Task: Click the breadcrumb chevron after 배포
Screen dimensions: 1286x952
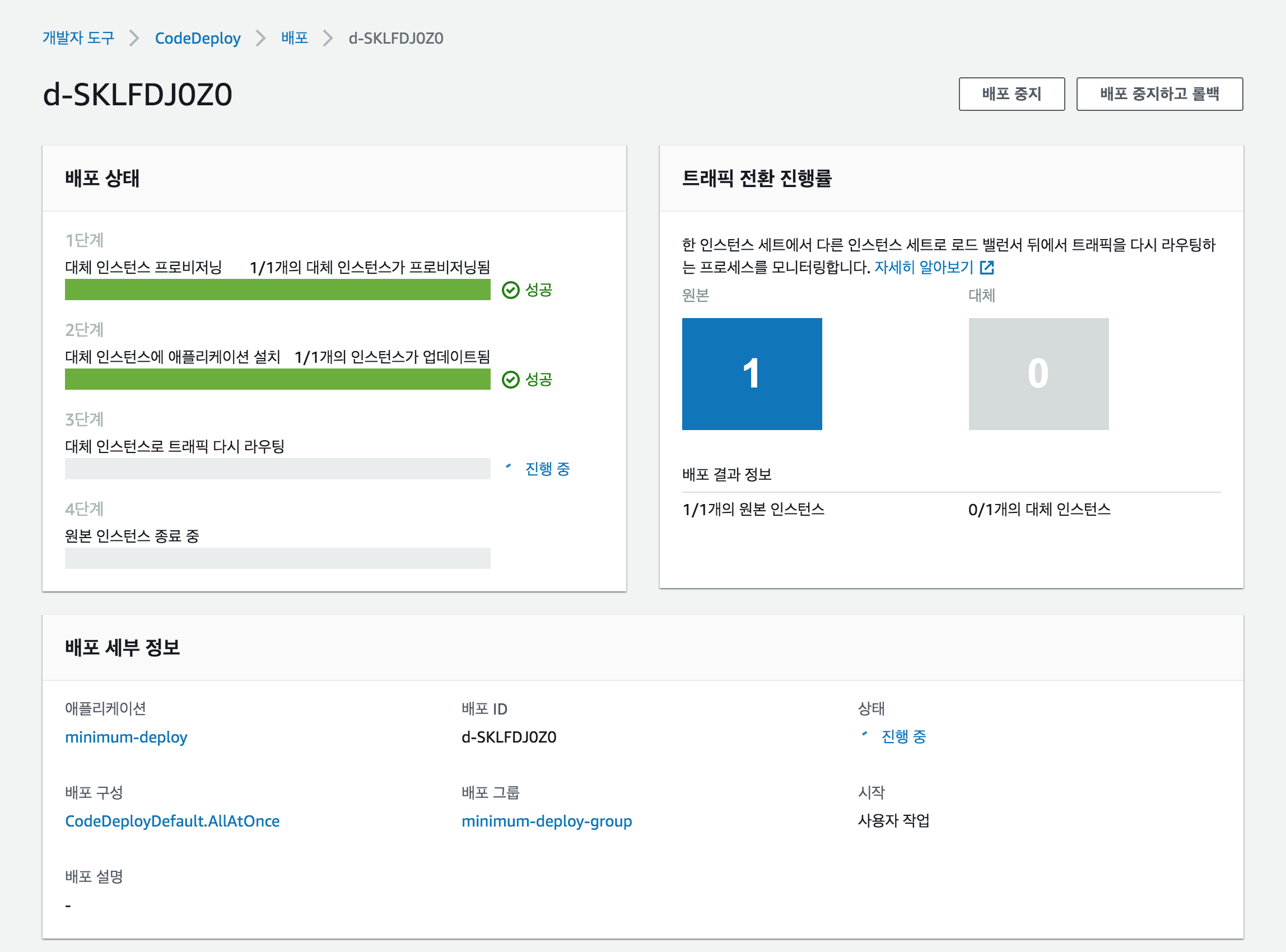Action: point(328,39)
